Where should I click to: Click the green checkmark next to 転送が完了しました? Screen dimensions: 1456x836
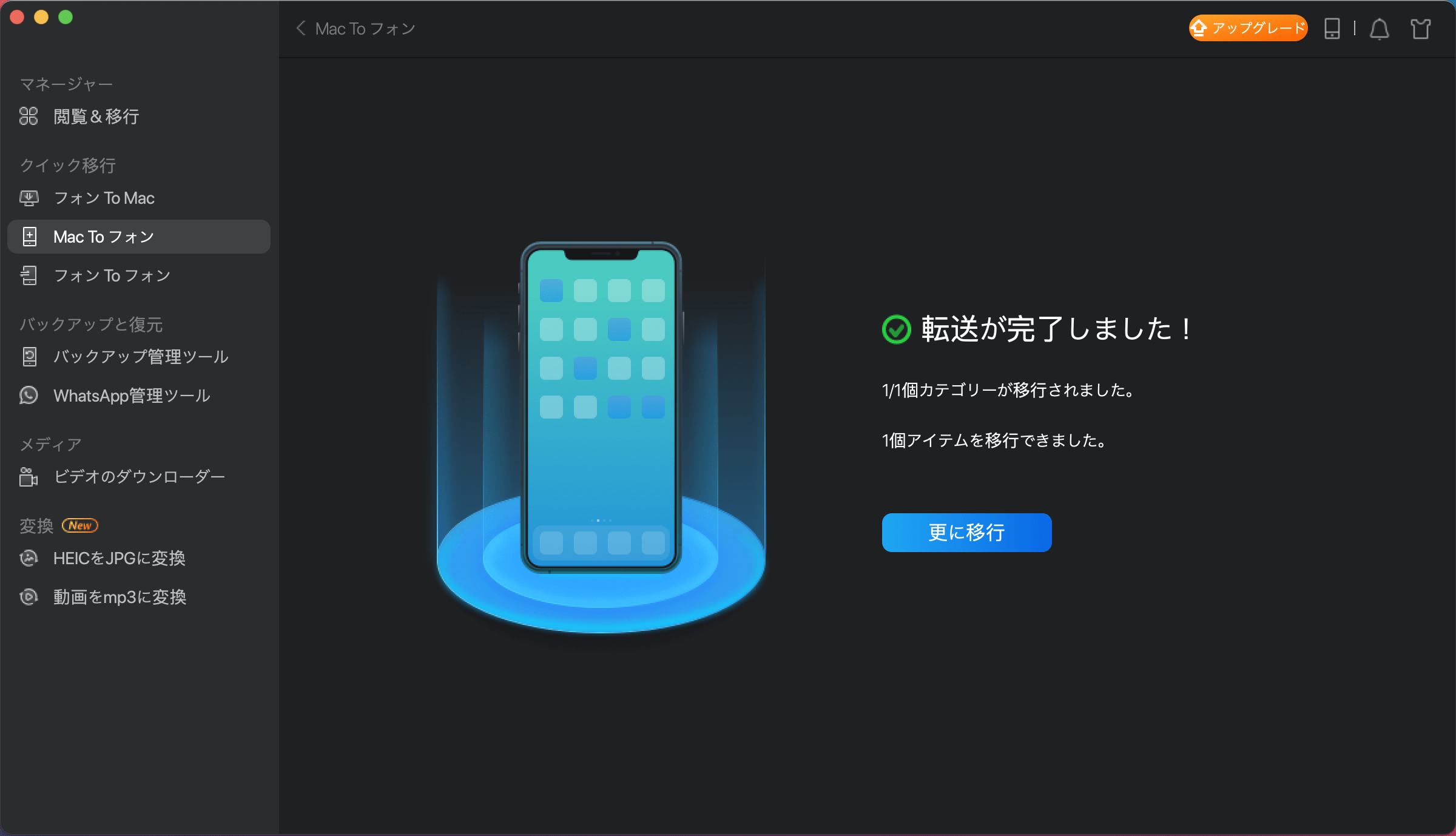(x=895, y=329)
